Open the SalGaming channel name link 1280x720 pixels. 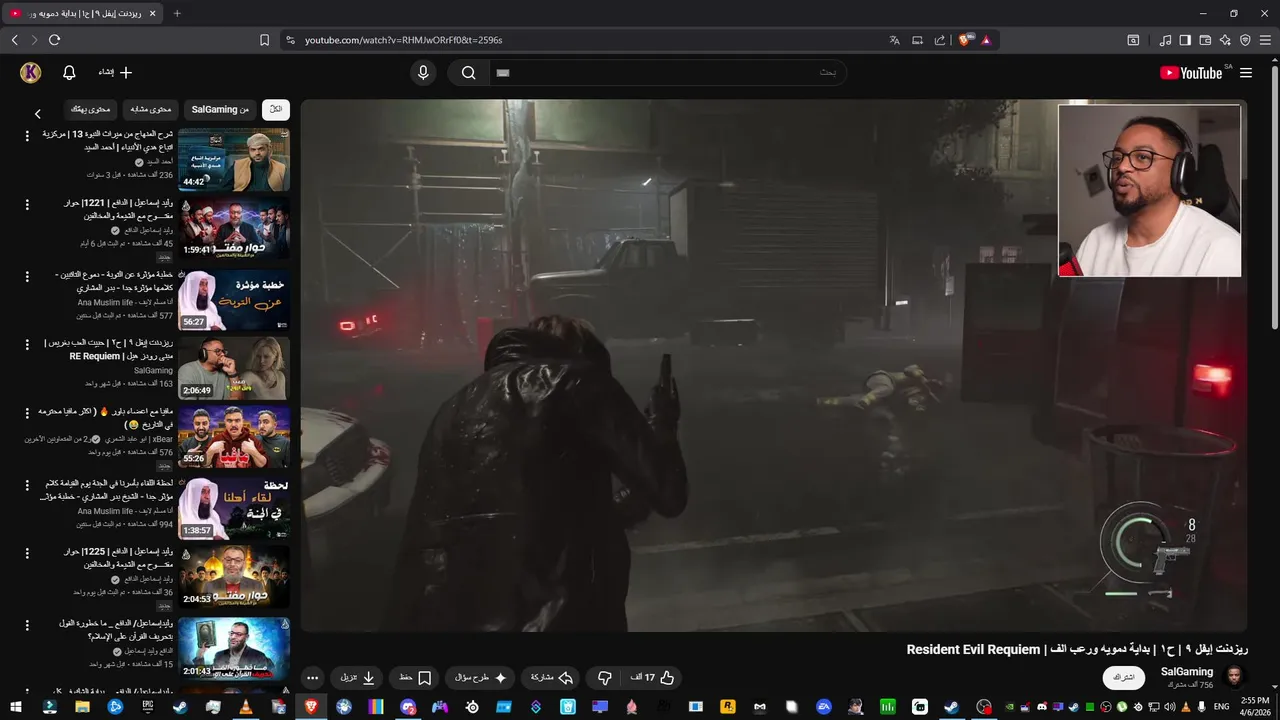(x=1187, y=671)
